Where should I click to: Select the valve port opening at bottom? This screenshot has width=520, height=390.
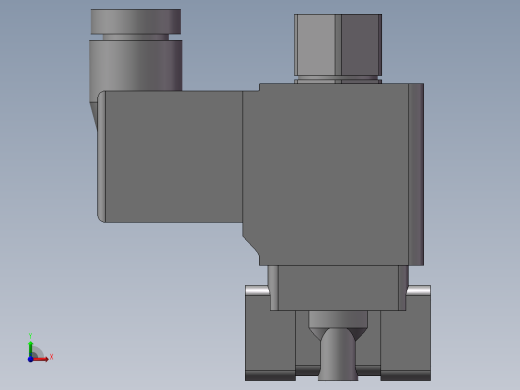click(338, 354)
